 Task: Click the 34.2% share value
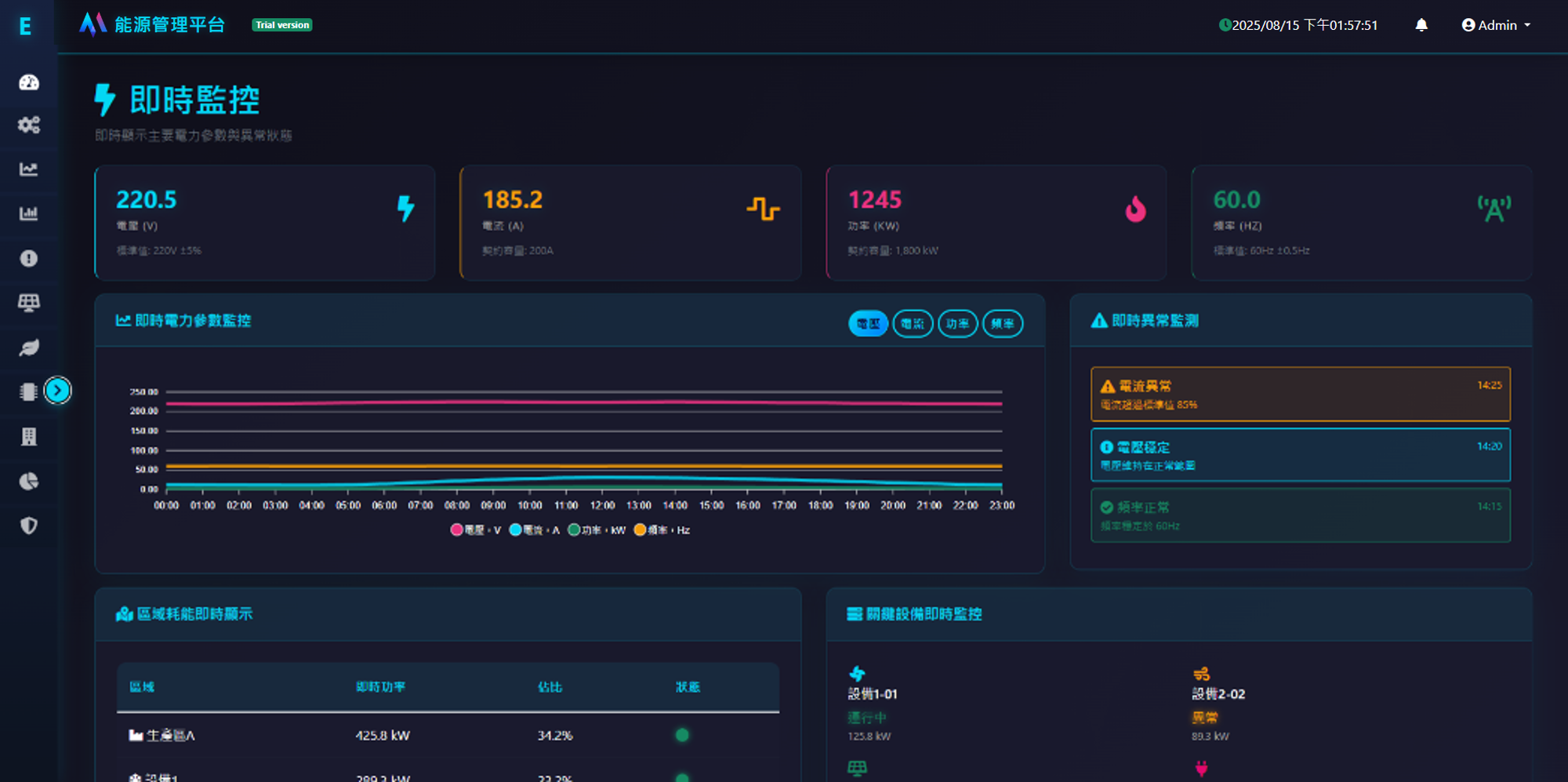(555, 735)
